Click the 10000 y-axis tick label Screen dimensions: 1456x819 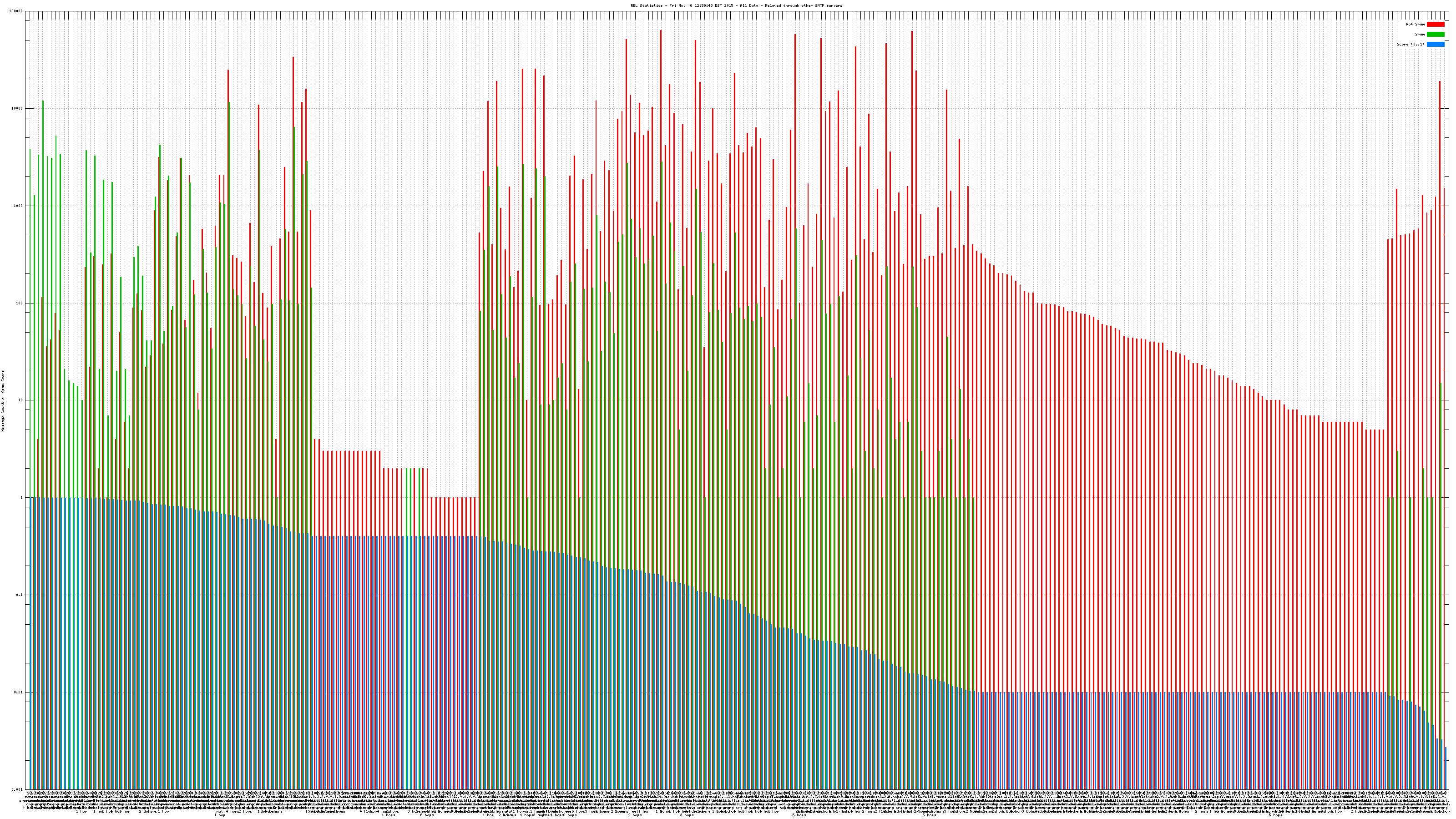[17, 109]
